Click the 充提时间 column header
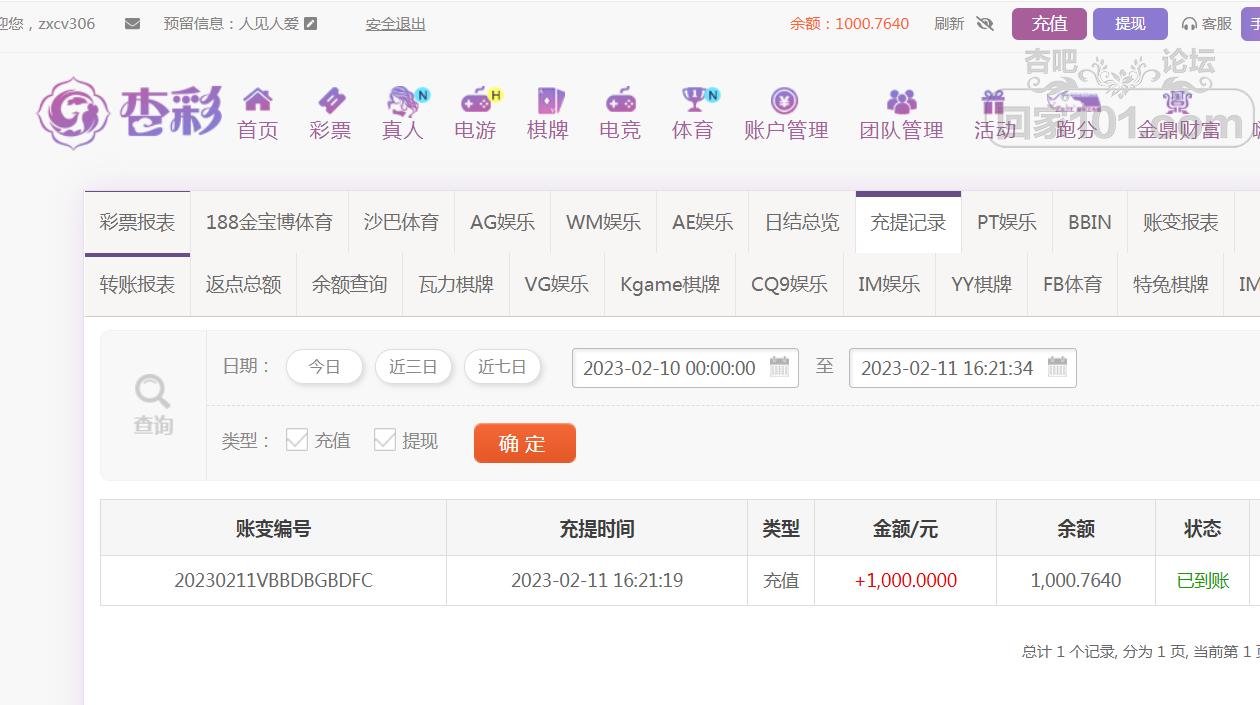 [x=597, y=528]
